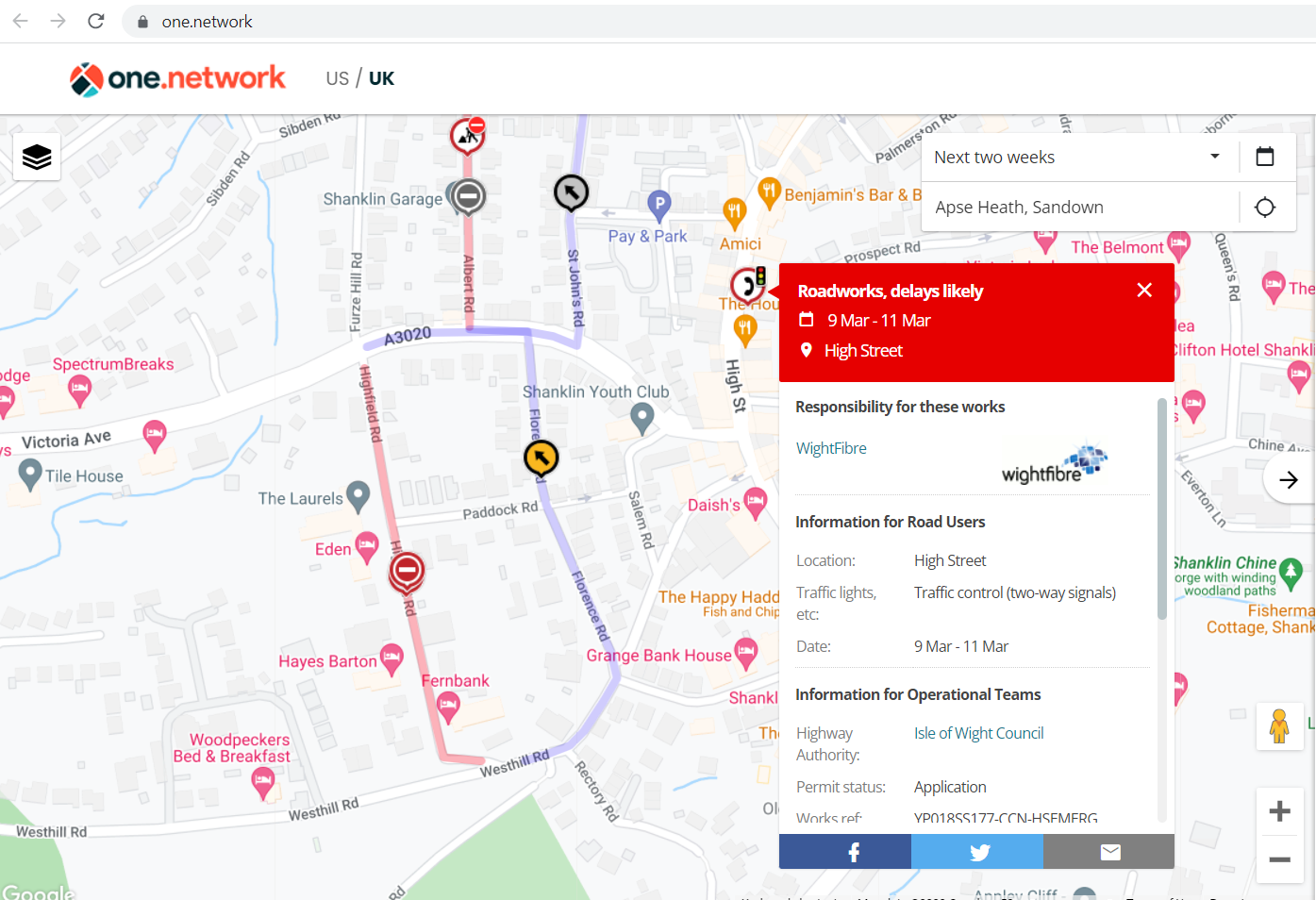Click the browser address bar

(x=717, y=21)
